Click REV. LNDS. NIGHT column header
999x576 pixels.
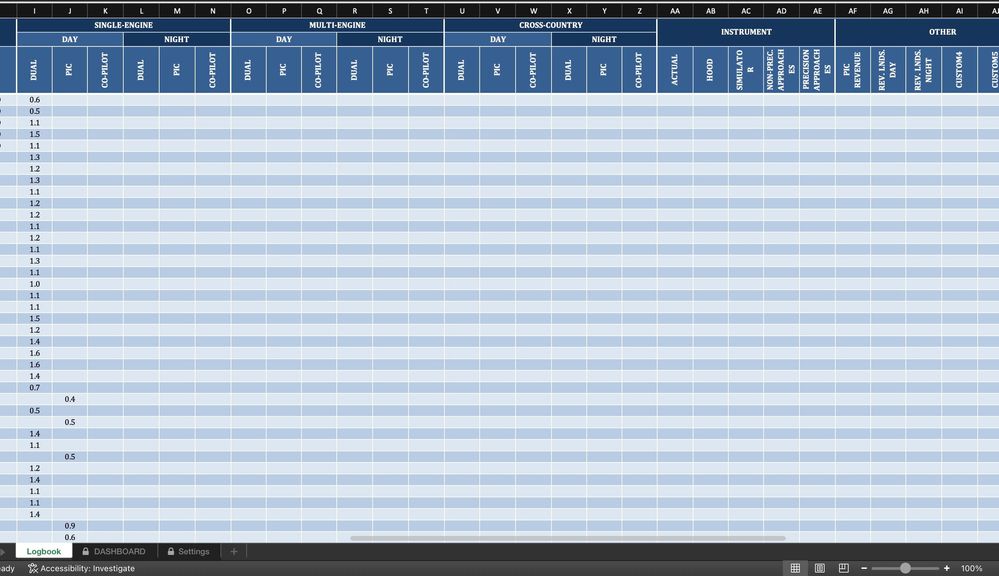pyautogui.click(x=924, y=69)
